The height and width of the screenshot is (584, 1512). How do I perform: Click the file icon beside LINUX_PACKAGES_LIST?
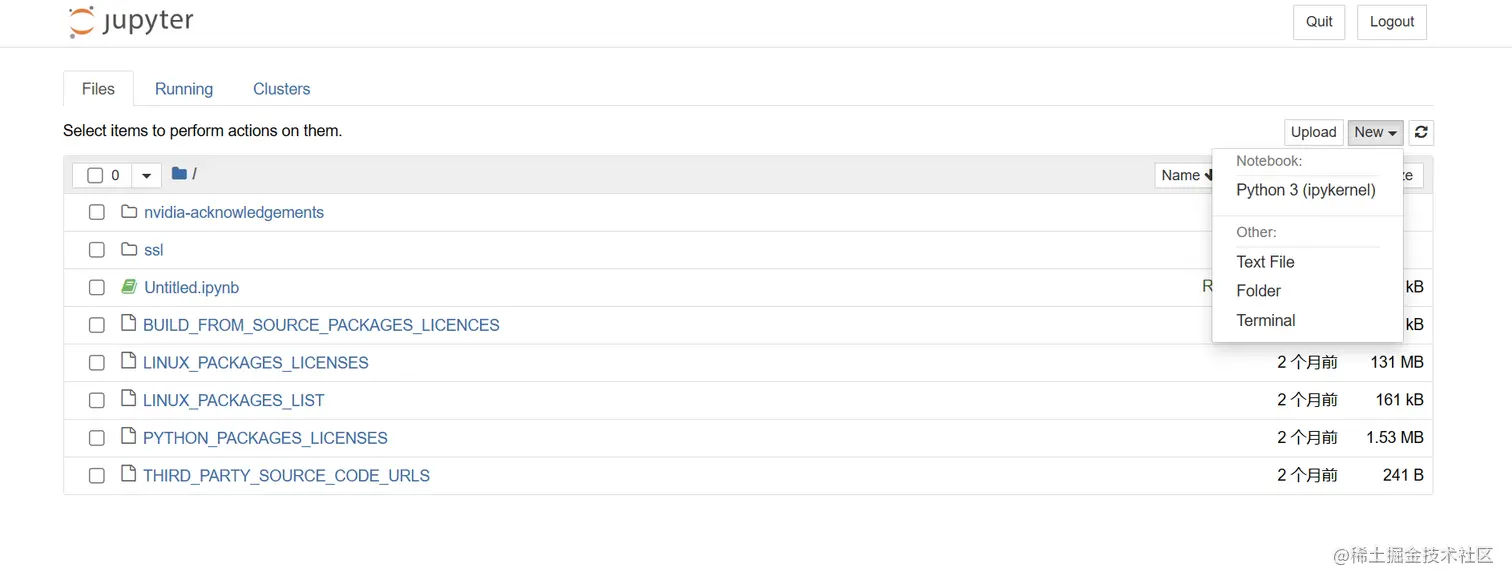[x=128, y=399]
